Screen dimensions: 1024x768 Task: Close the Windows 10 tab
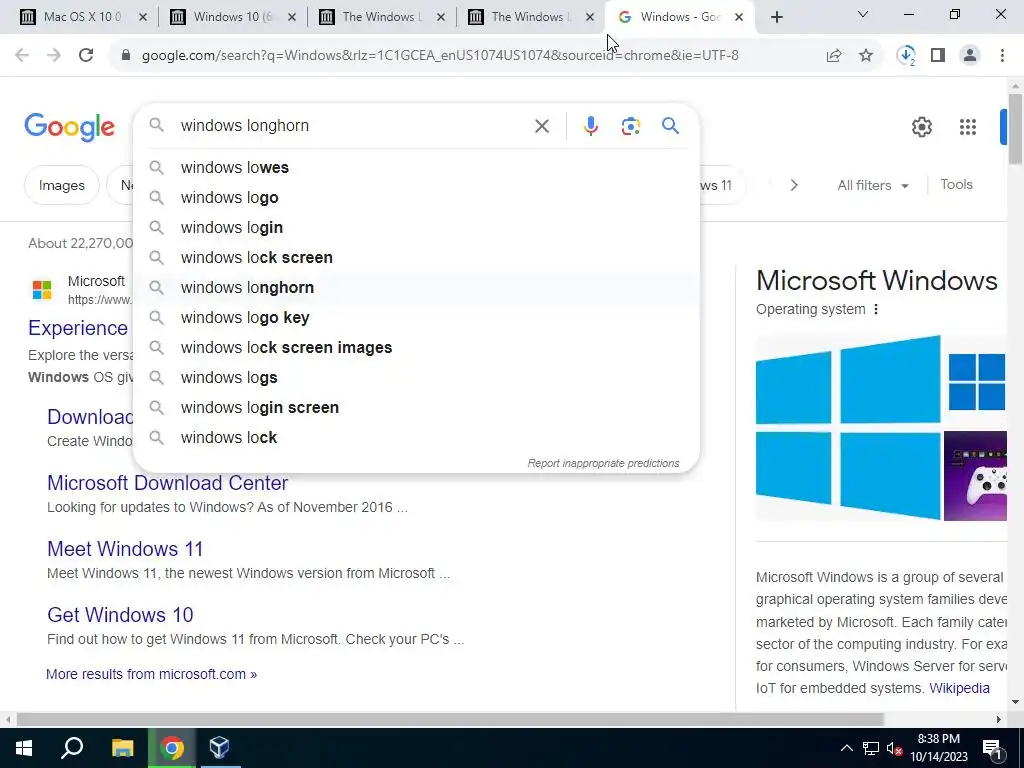292,18
